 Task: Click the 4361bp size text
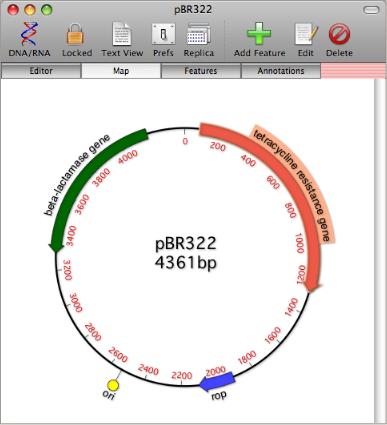(186, 263)
